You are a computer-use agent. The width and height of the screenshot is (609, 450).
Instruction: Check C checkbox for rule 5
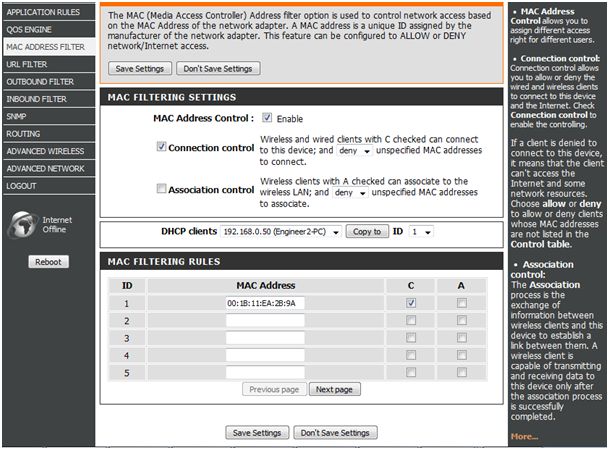(411, 372)
